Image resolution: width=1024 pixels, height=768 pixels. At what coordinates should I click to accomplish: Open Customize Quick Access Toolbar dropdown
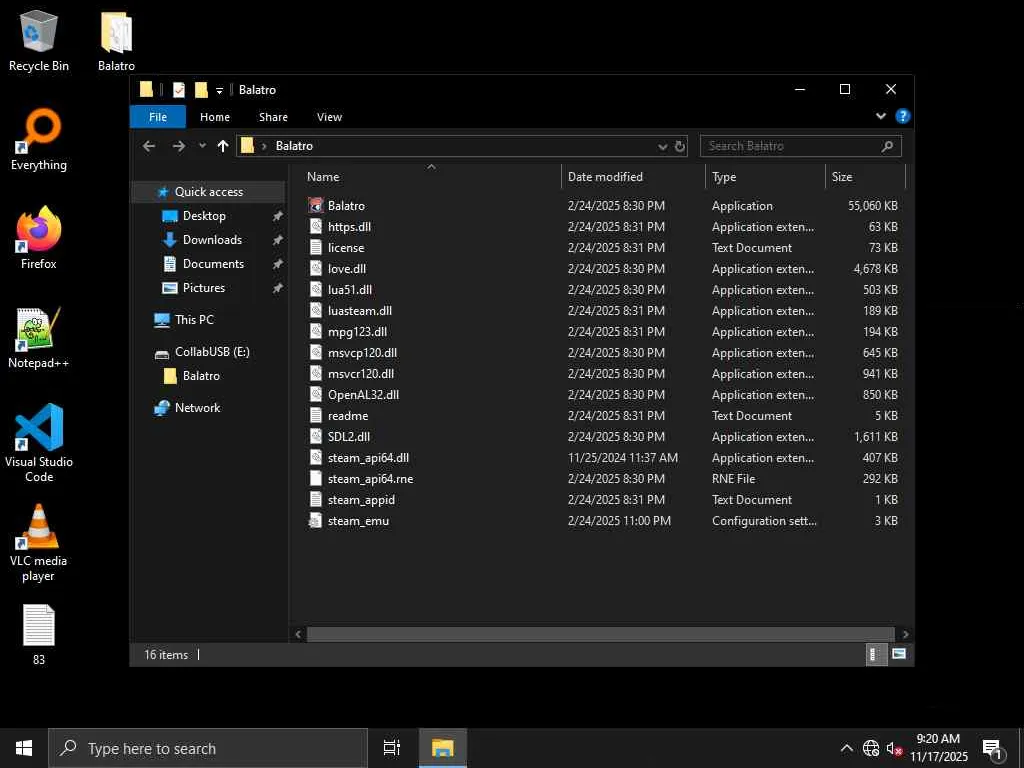click(x=219, y=90)
